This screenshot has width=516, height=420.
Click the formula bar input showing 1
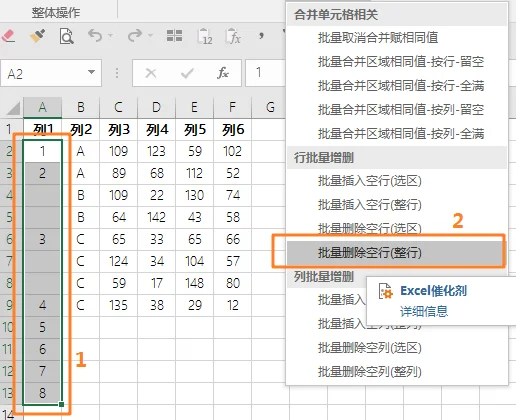(265, 73)
